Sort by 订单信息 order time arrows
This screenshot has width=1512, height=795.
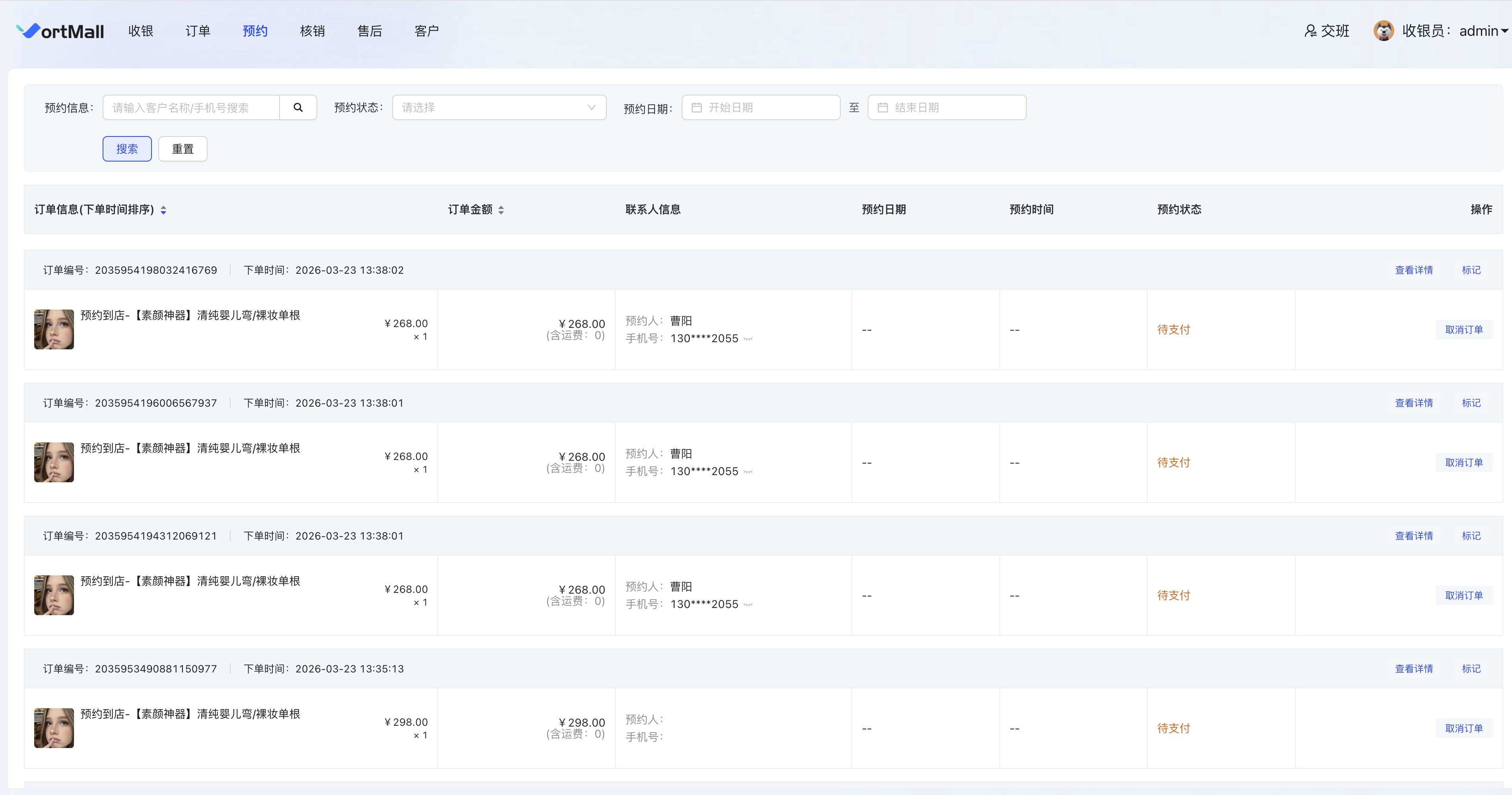pyautogui.click(x=164, y=210)
